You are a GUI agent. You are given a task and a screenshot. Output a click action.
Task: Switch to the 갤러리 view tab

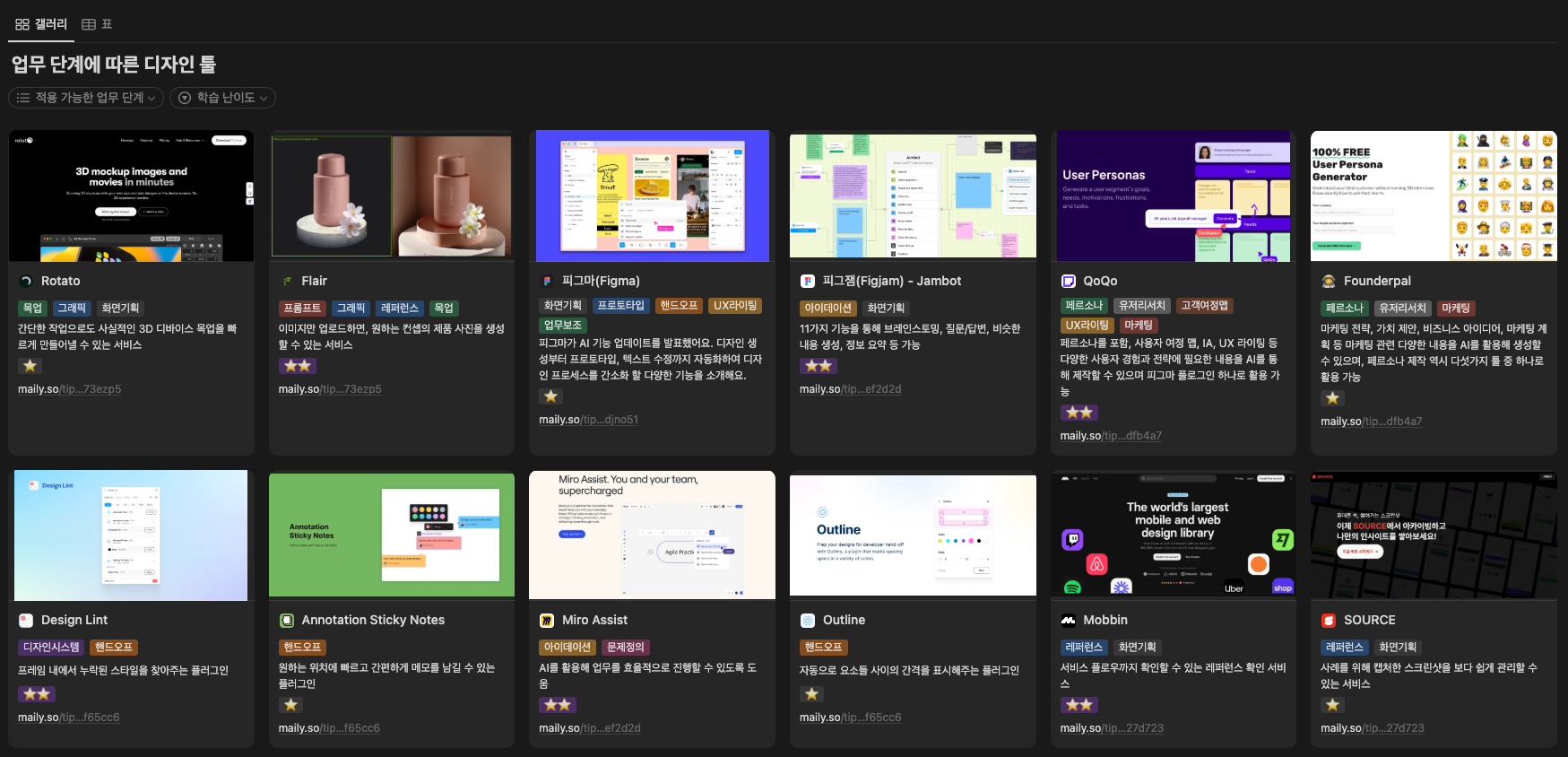click(41, 24)
